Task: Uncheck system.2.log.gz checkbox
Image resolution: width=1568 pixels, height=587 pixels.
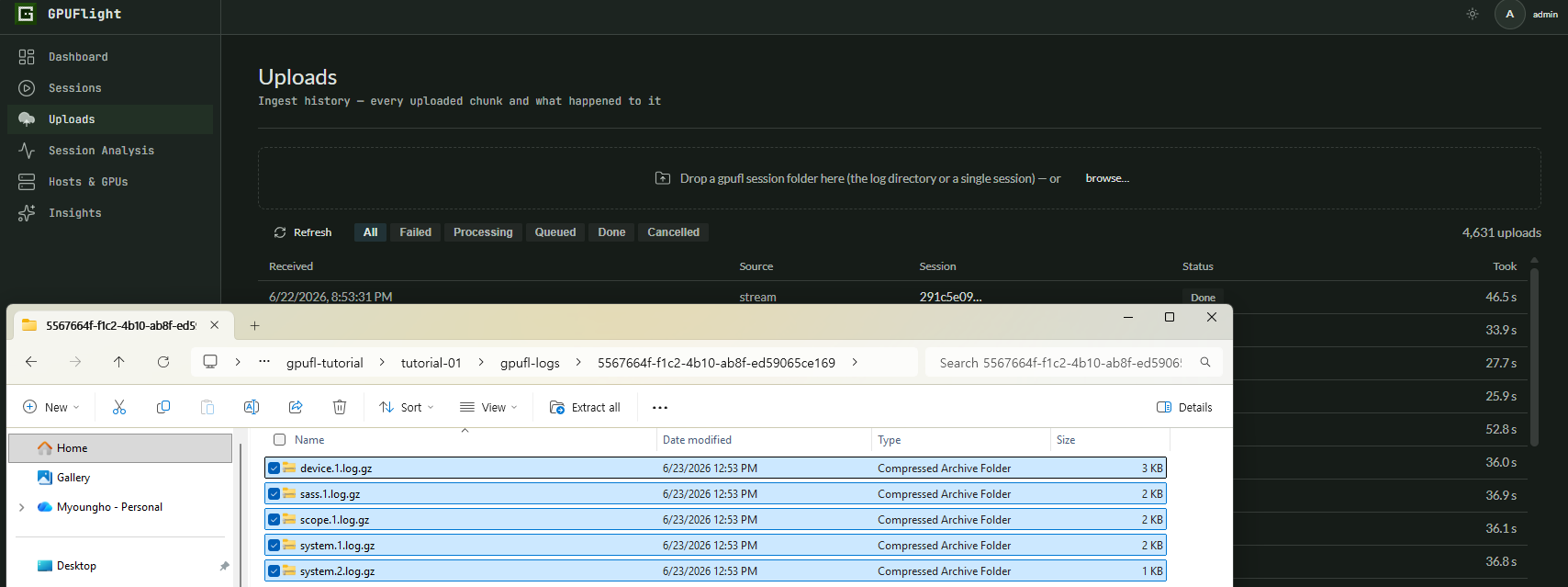Action: pyautogui.click(x=274, y=570)
